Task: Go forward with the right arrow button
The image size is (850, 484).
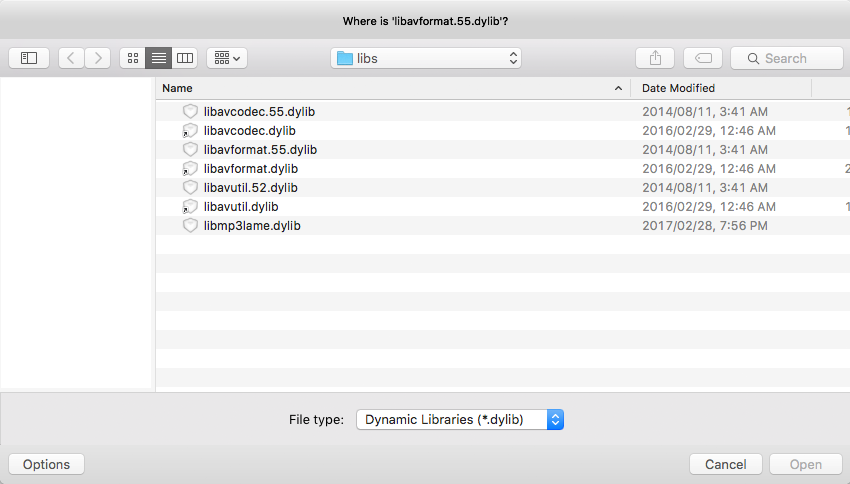Action: (x=98, y=58)
